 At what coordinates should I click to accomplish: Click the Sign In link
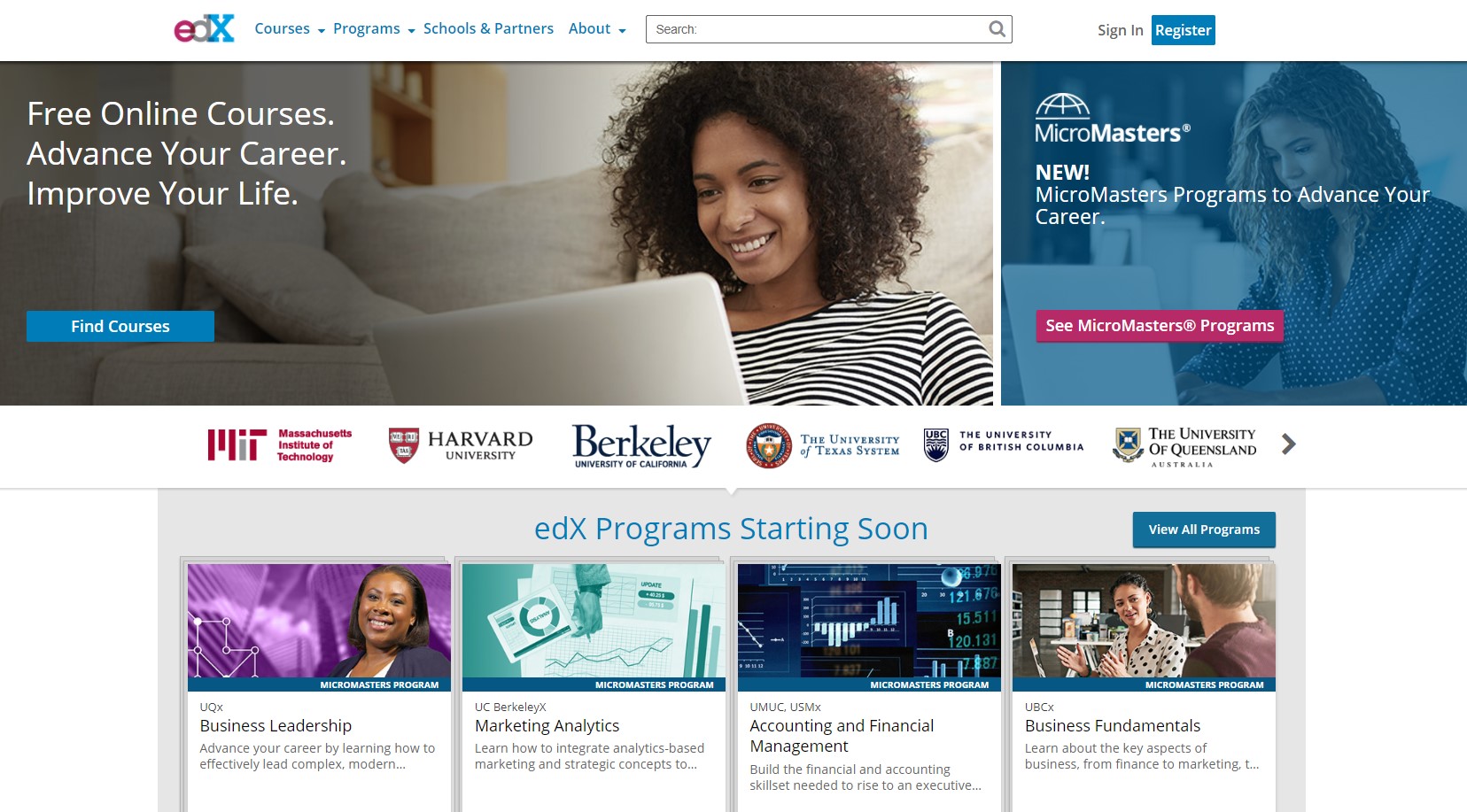click(x=1120, y=30)
